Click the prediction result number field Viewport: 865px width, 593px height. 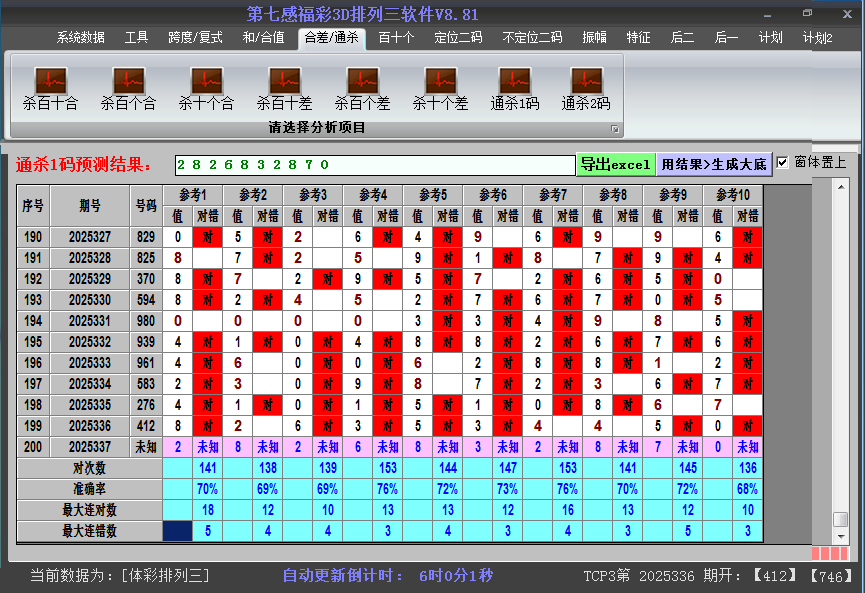coord(375,164)
